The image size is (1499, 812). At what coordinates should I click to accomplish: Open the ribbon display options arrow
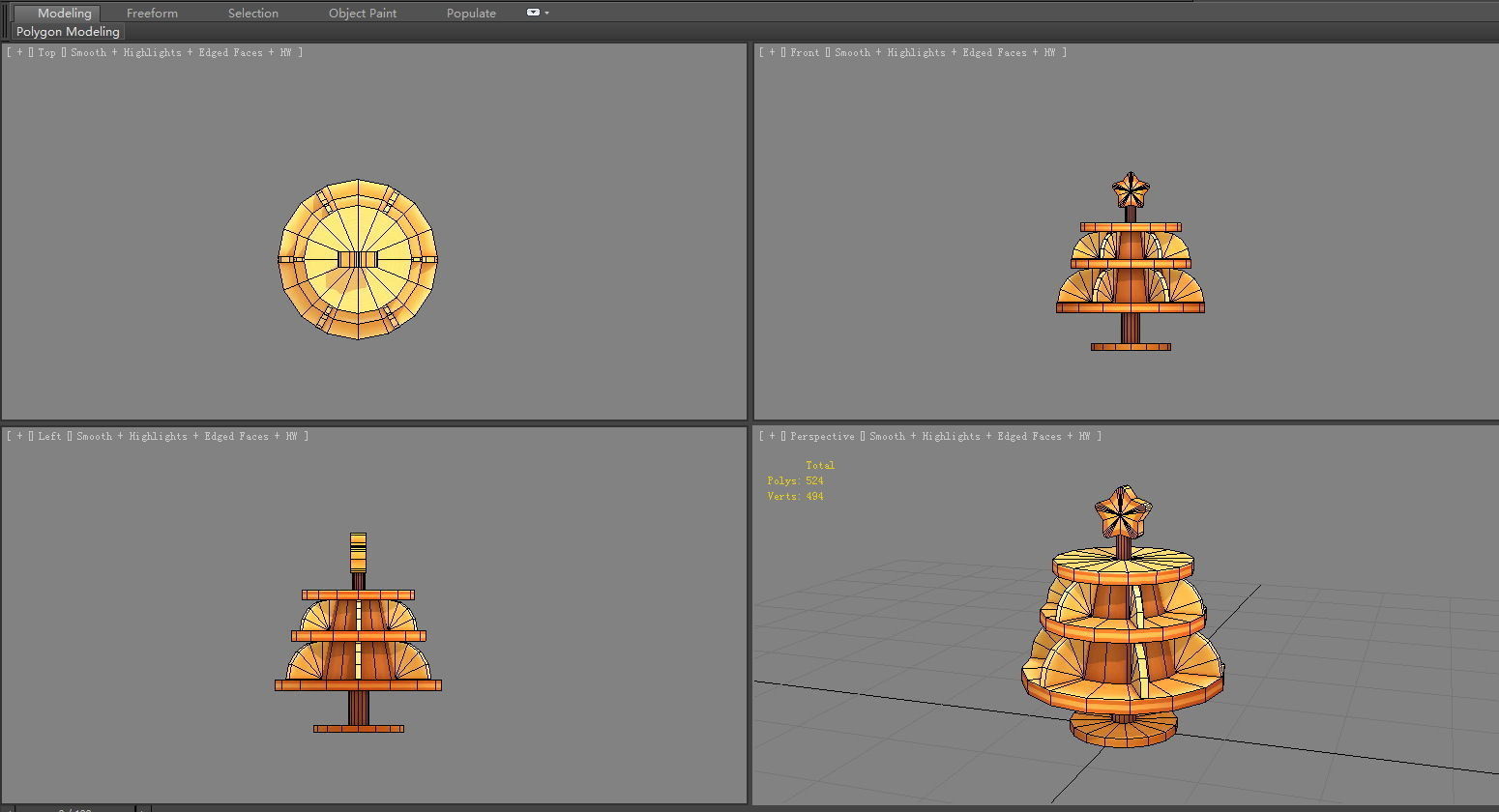coord(546,14)
